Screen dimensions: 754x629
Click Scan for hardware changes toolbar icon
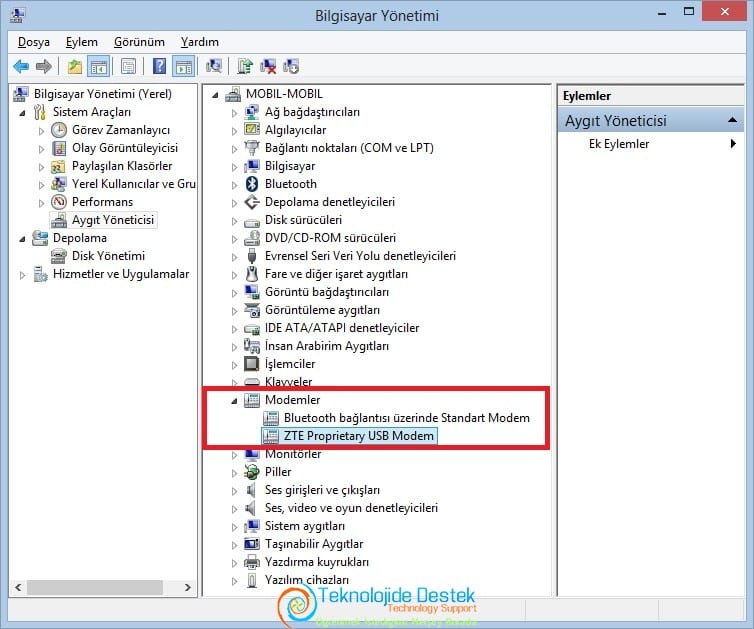[214, 66]
